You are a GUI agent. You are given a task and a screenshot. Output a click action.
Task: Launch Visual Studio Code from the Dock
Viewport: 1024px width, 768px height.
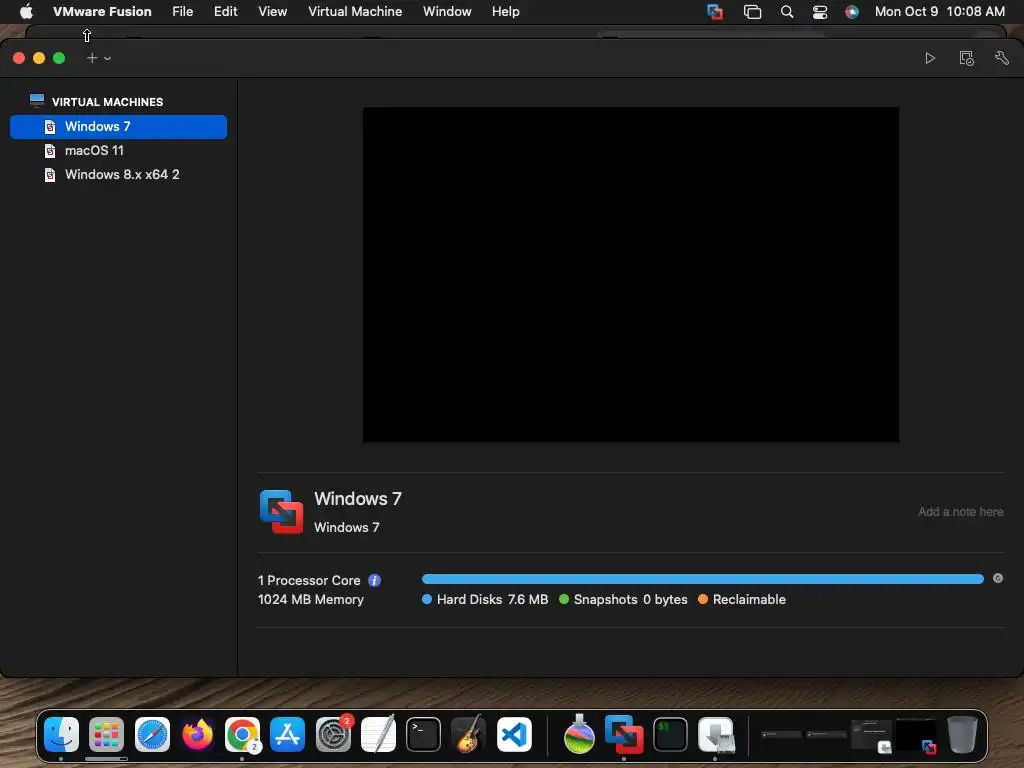click(x=514, y=735)
